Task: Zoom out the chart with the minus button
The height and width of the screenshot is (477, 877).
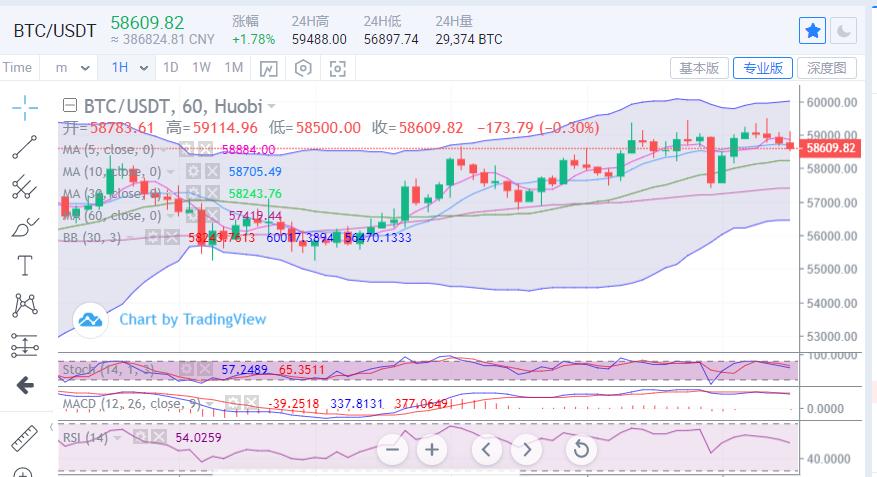Action: point(393,449)
